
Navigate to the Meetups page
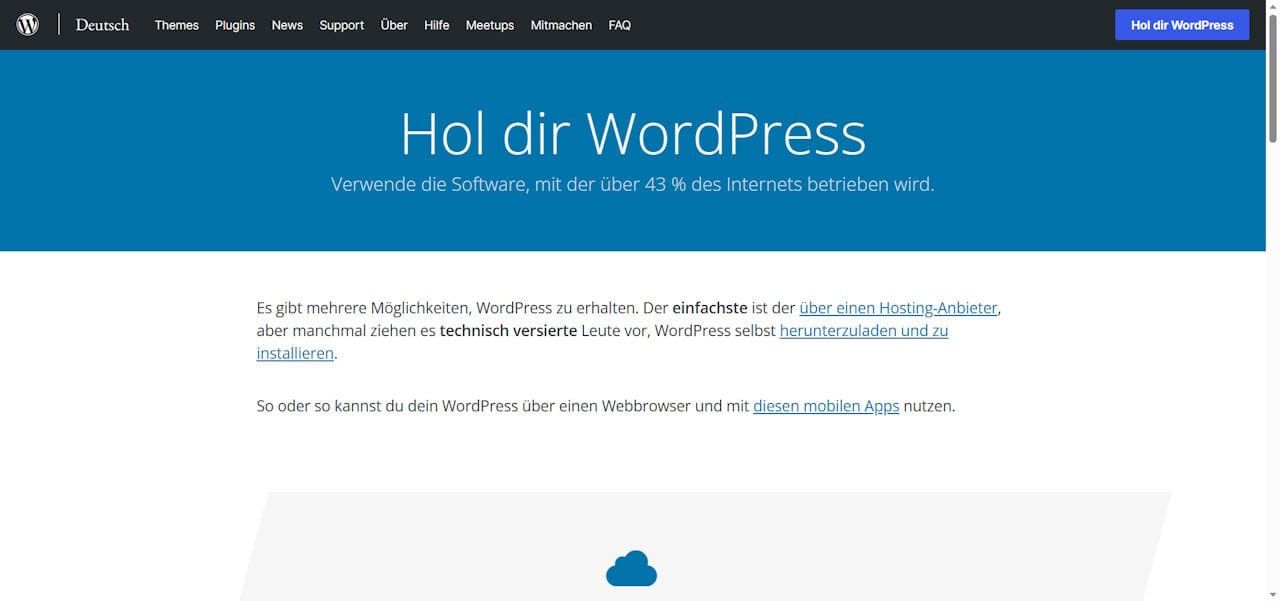489,25
